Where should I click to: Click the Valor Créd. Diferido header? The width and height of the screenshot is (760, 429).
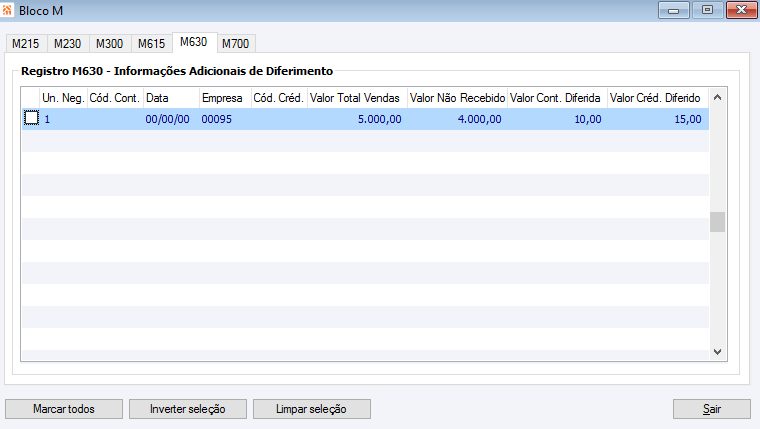point(658,98)
